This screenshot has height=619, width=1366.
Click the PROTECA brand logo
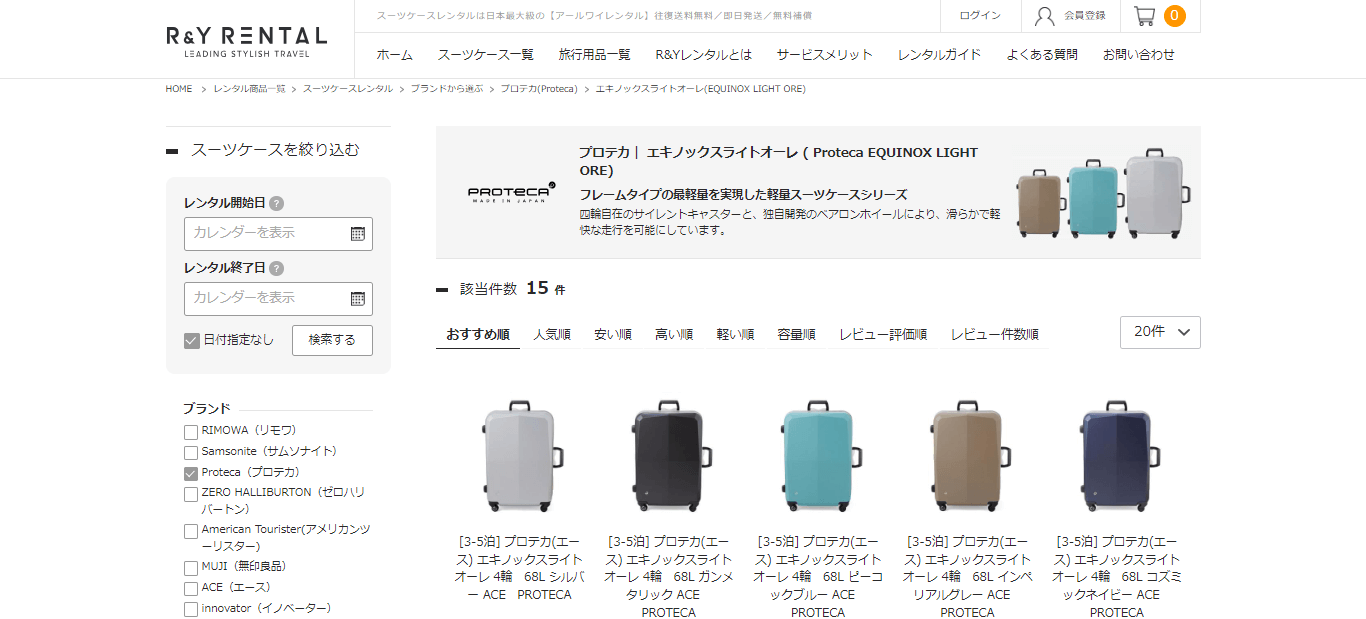pos(511,192)
